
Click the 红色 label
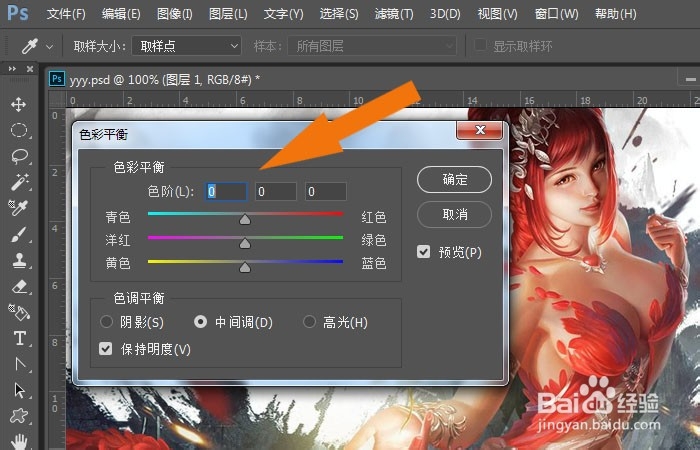(x=374, y=217)
